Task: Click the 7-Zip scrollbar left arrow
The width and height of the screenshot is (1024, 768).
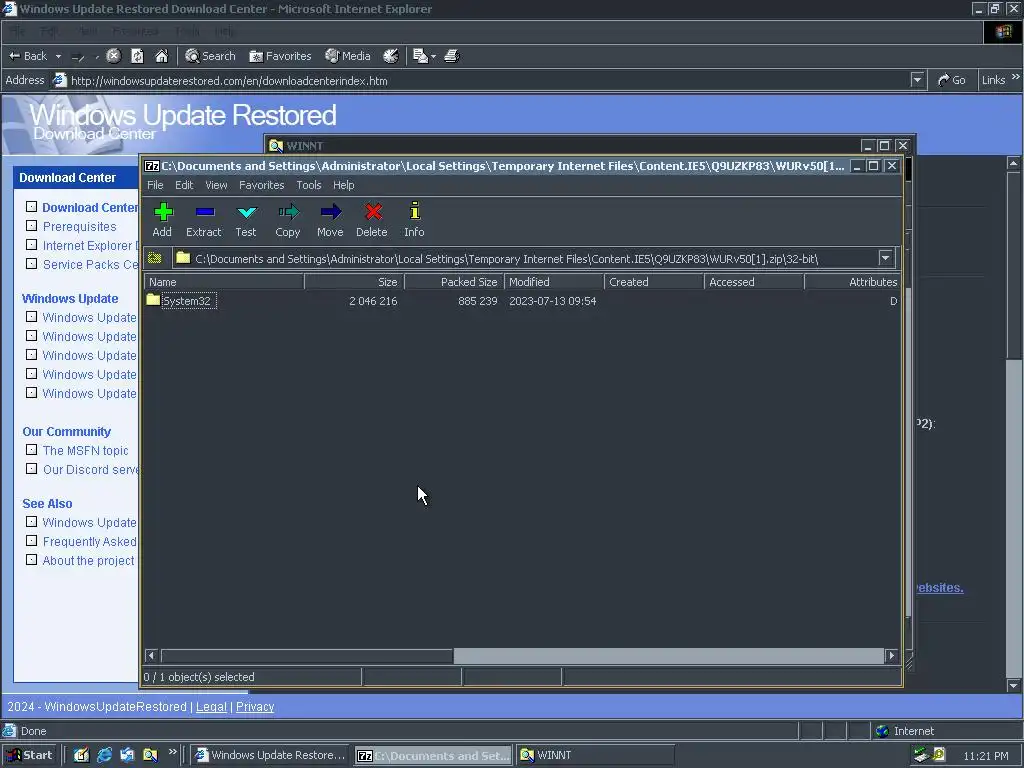Action: pyautogui.click(x=152, y=656)
